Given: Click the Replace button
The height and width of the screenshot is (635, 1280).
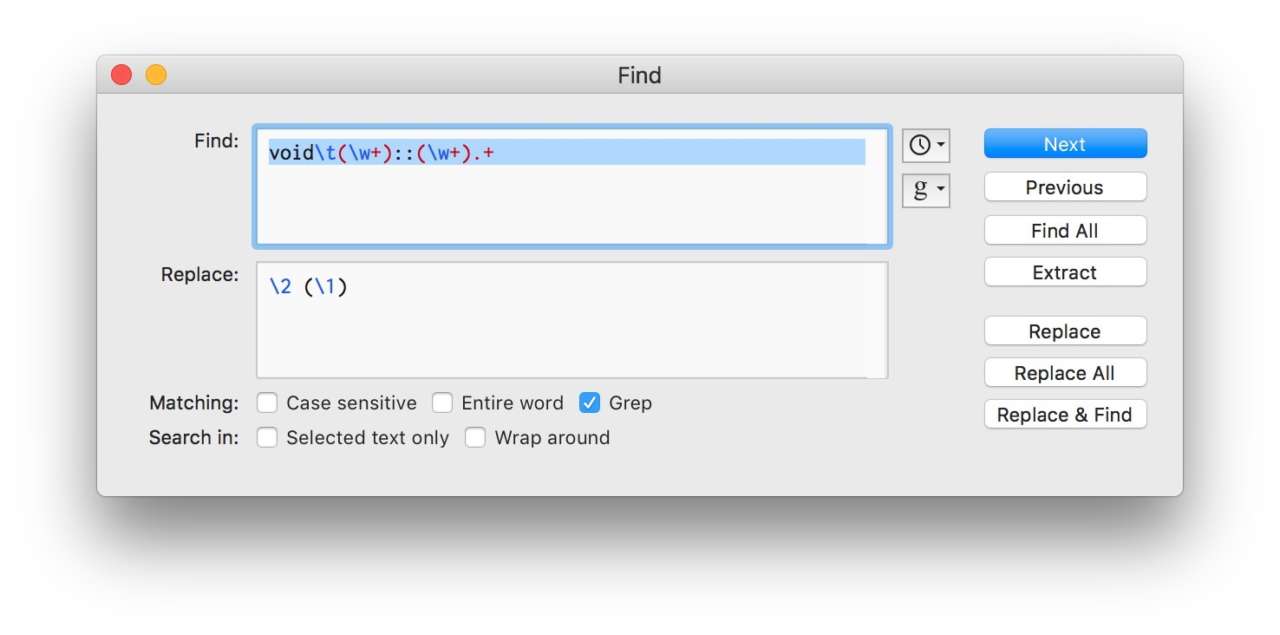Looking at the screenshot, I should point(1065,331).
